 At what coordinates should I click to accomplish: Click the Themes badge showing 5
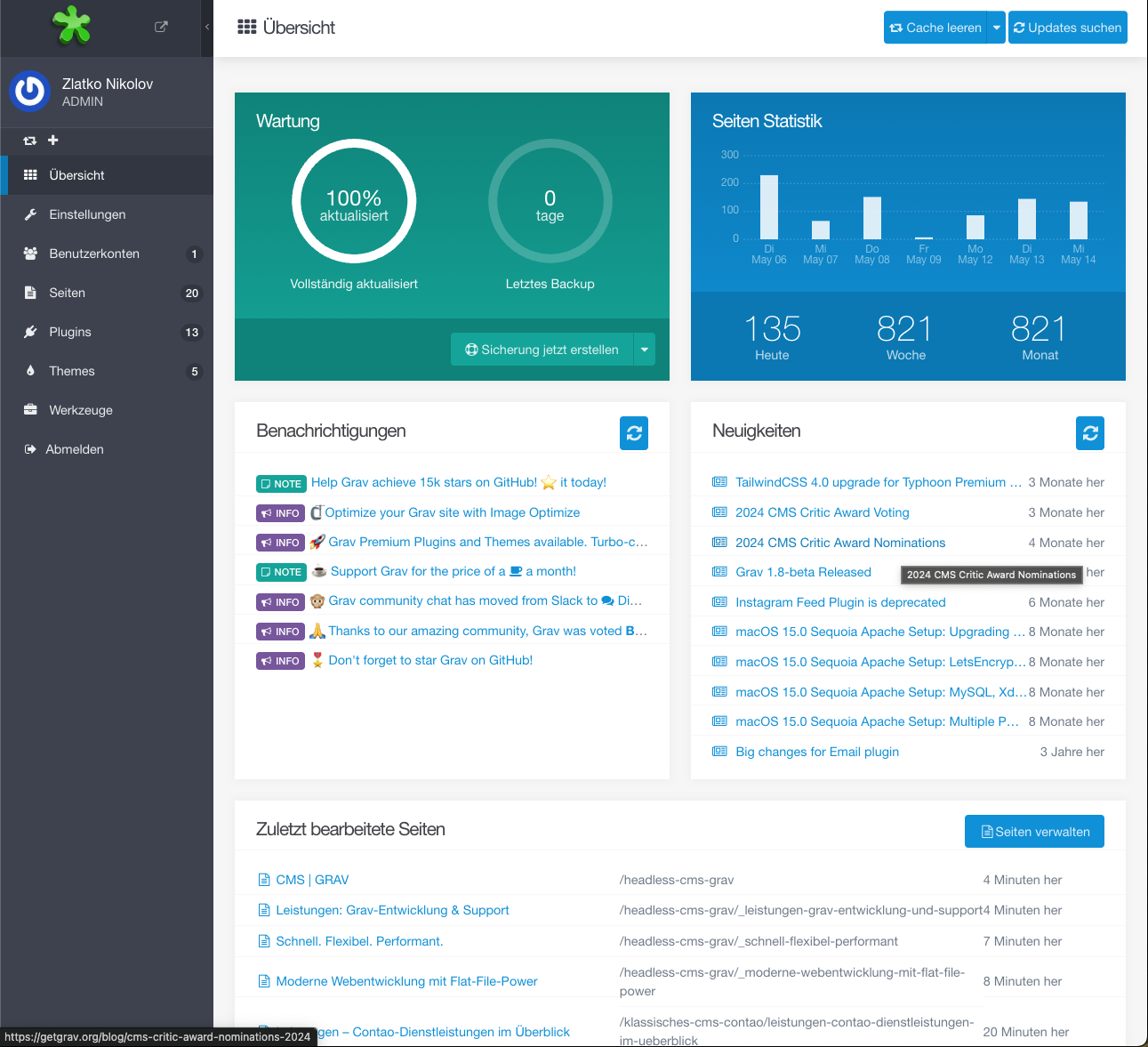[195, 372]
